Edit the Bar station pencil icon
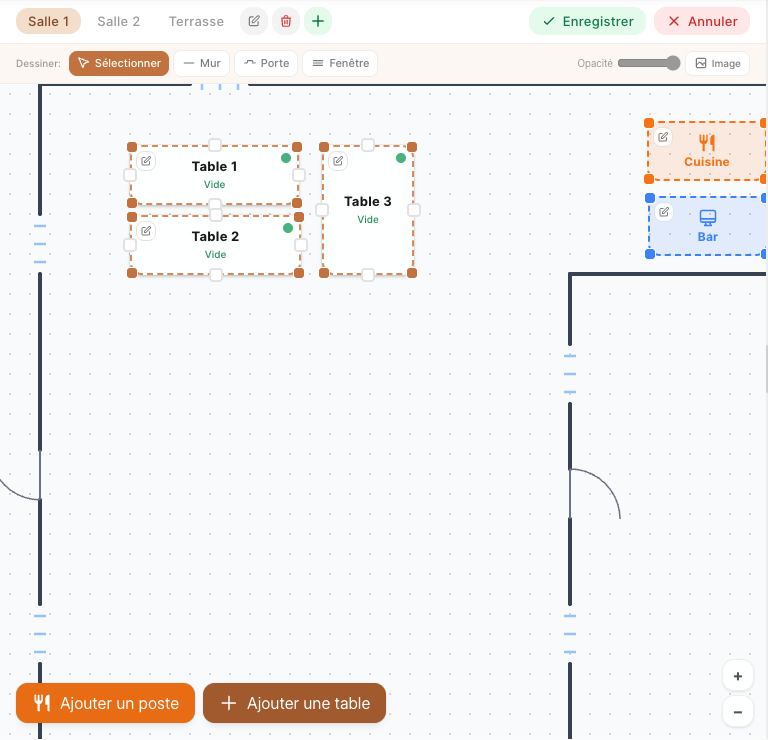This screenshot has height=740, width=768. click(664, 212)
